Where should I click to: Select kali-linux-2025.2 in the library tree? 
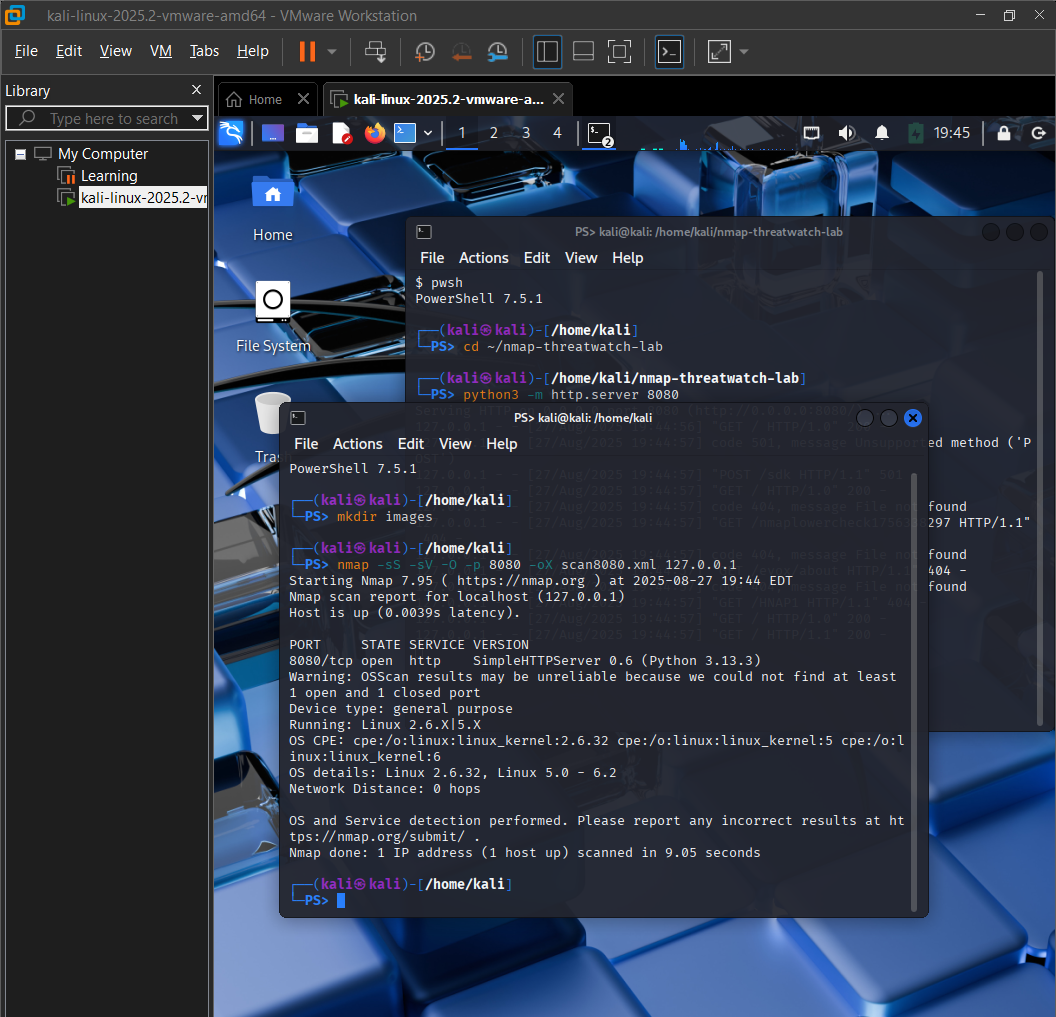(x=143, y=198)
